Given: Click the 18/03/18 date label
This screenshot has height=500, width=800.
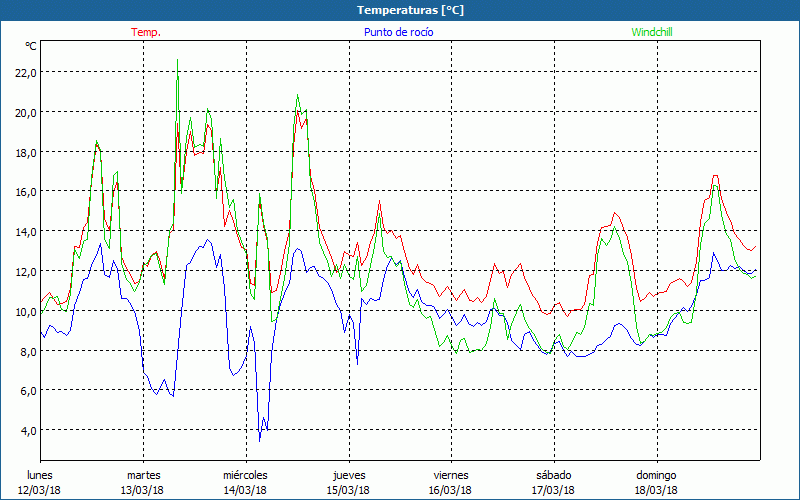Looking at the screenshot, I should click(x=656, y=490).
